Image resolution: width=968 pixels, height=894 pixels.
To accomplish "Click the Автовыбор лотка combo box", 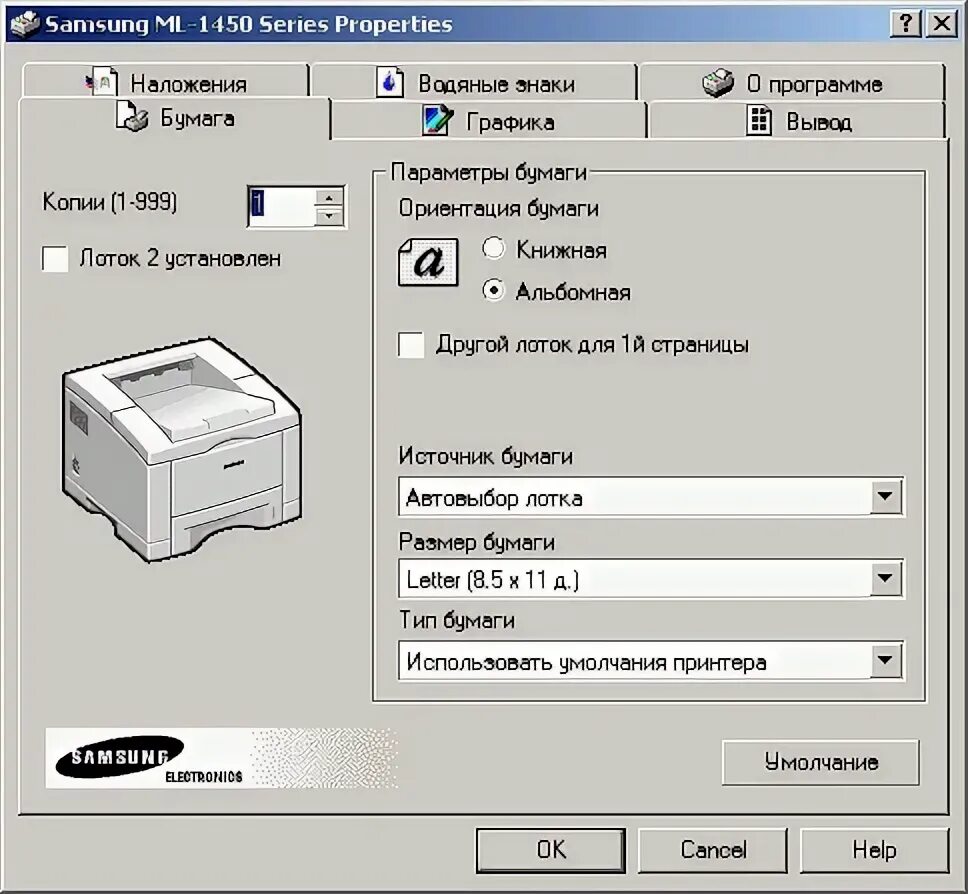I will pos(651,496).
